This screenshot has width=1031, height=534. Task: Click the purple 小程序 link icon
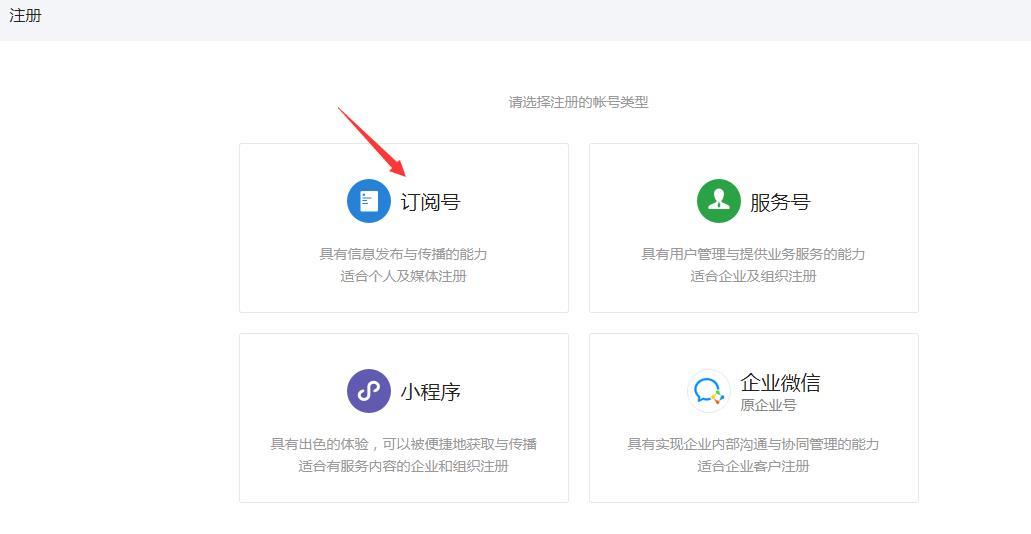369,391
